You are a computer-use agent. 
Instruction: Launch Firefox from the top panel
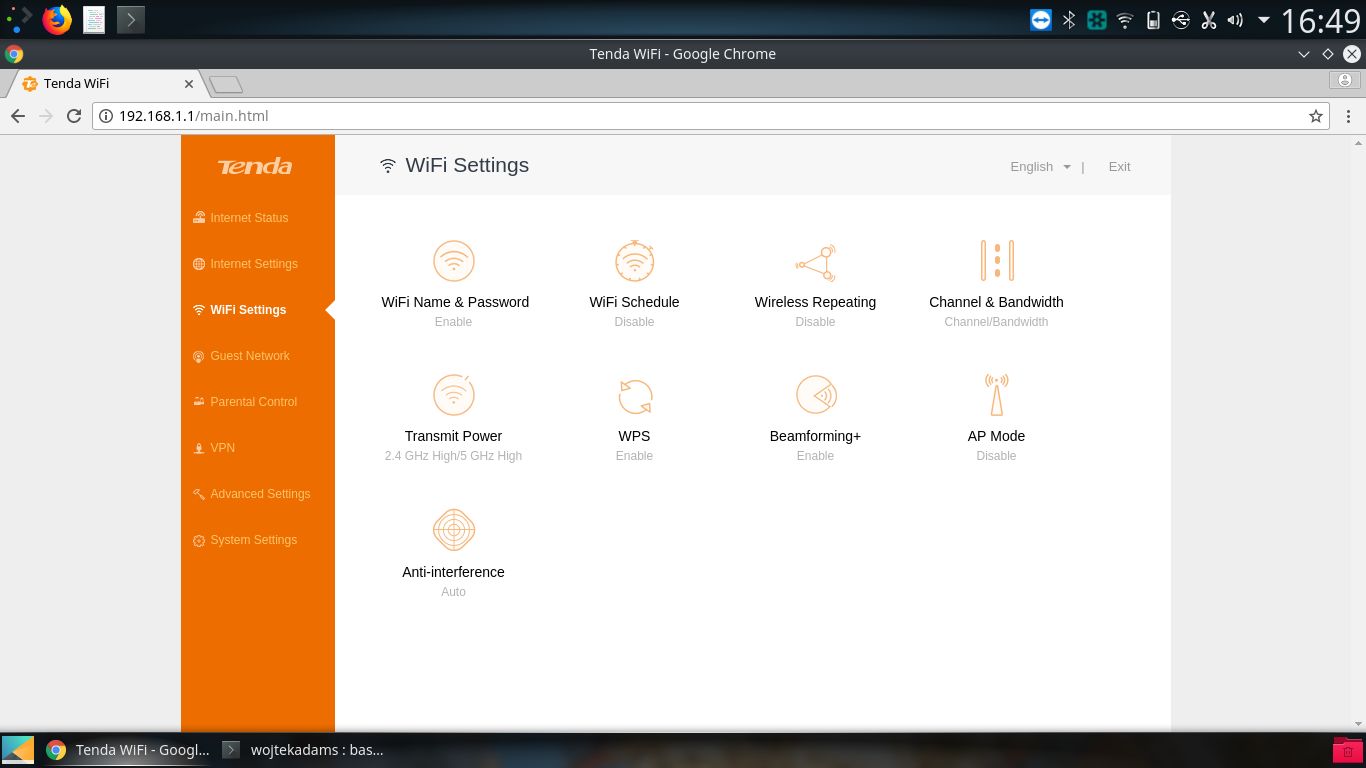pos(57,19)
